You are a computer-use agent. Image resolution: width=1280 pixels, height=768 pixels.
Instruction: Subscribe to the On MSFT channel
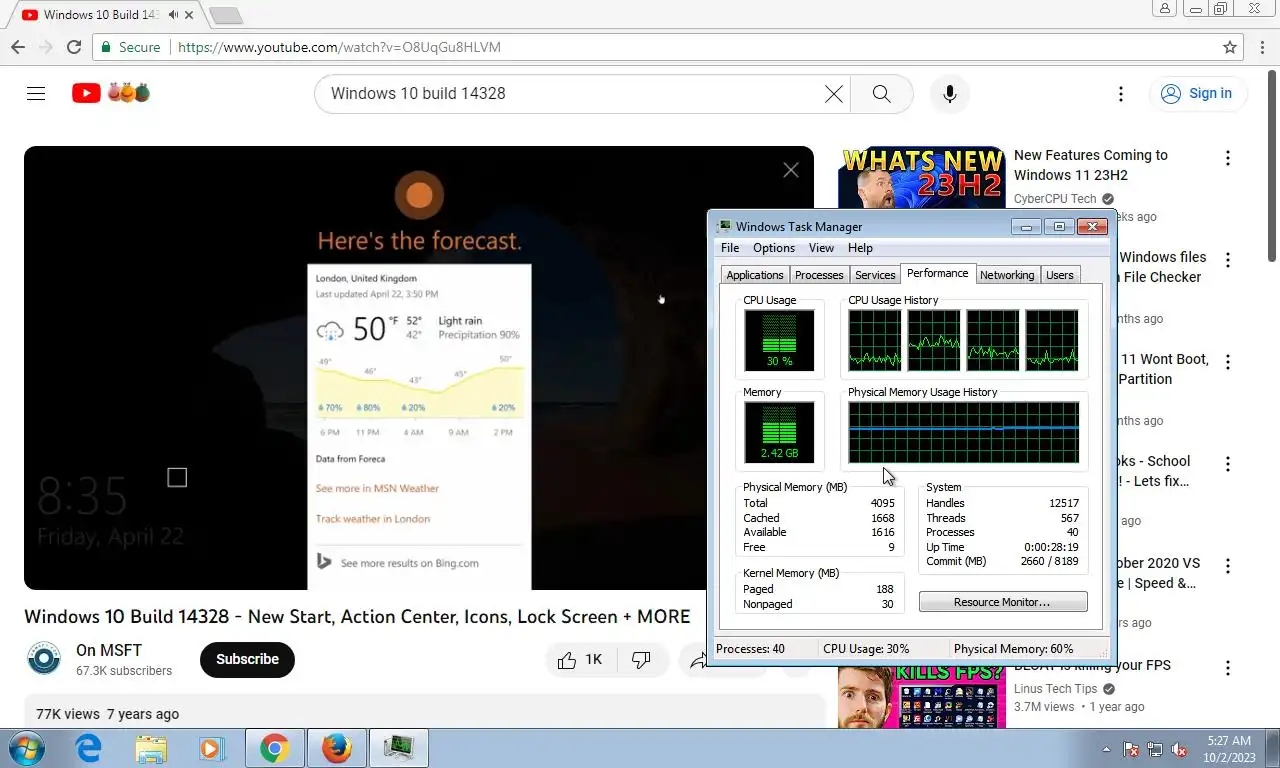tap(247, 659)
